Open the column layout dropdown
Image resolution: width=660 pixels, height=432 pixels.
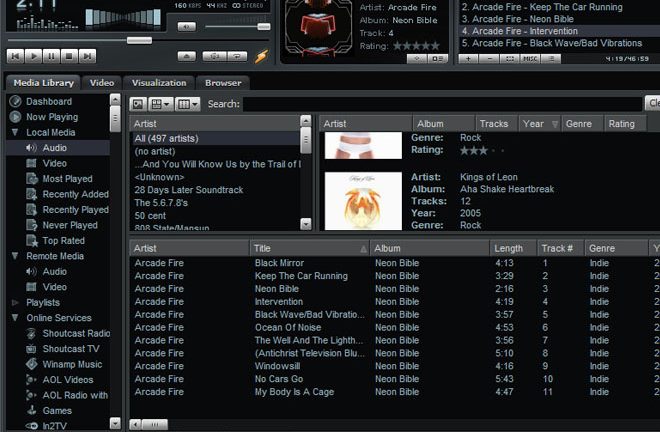pos(188,104)
